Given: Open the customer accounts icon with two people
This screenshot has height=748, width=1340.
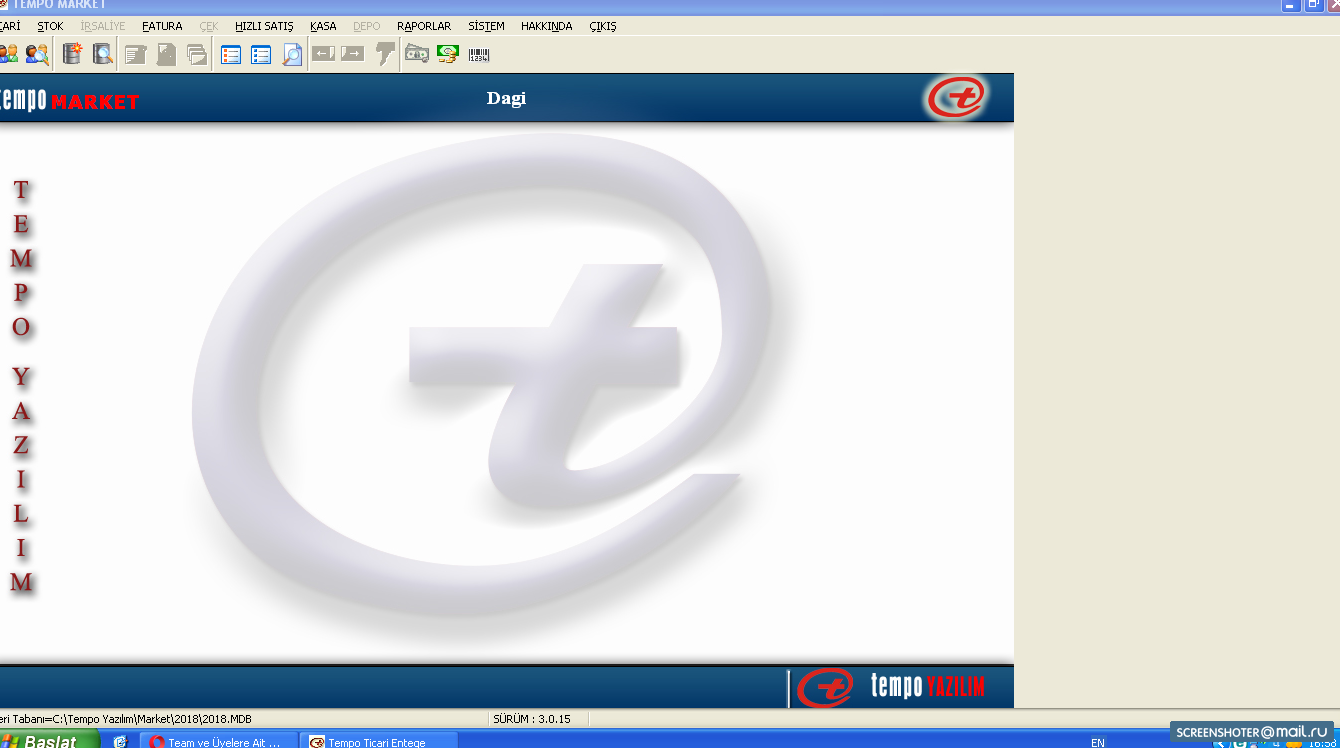Looking at the screenshot, I should (8, 54).
